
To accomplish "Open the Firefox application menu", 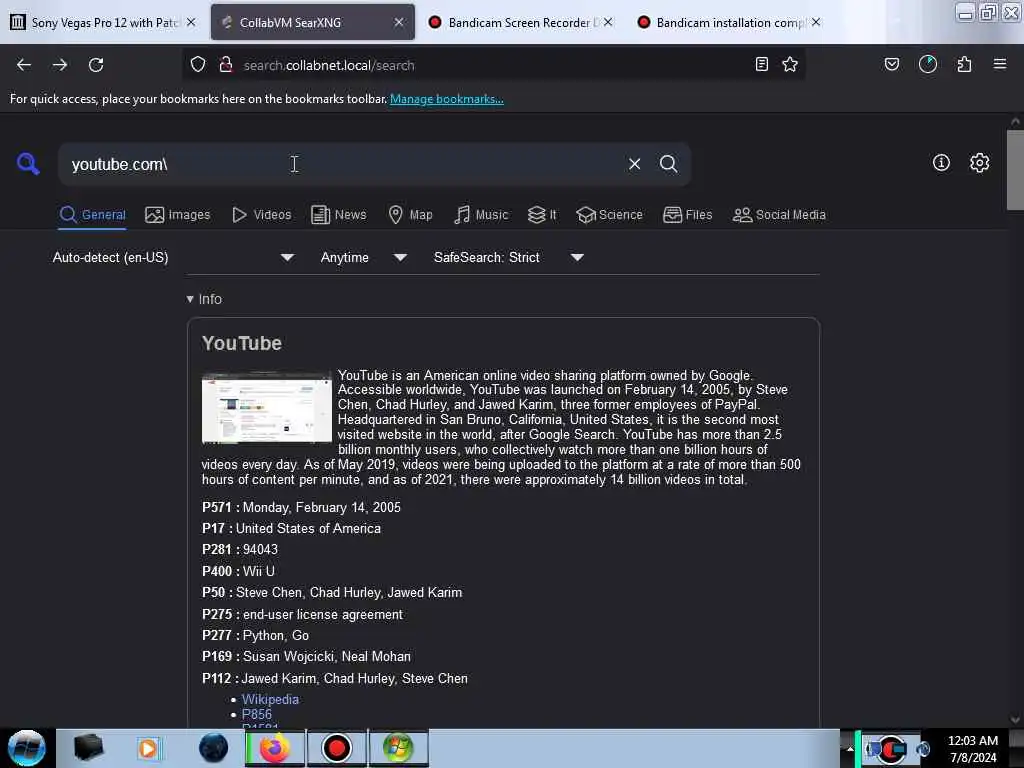I will 1000,65.
